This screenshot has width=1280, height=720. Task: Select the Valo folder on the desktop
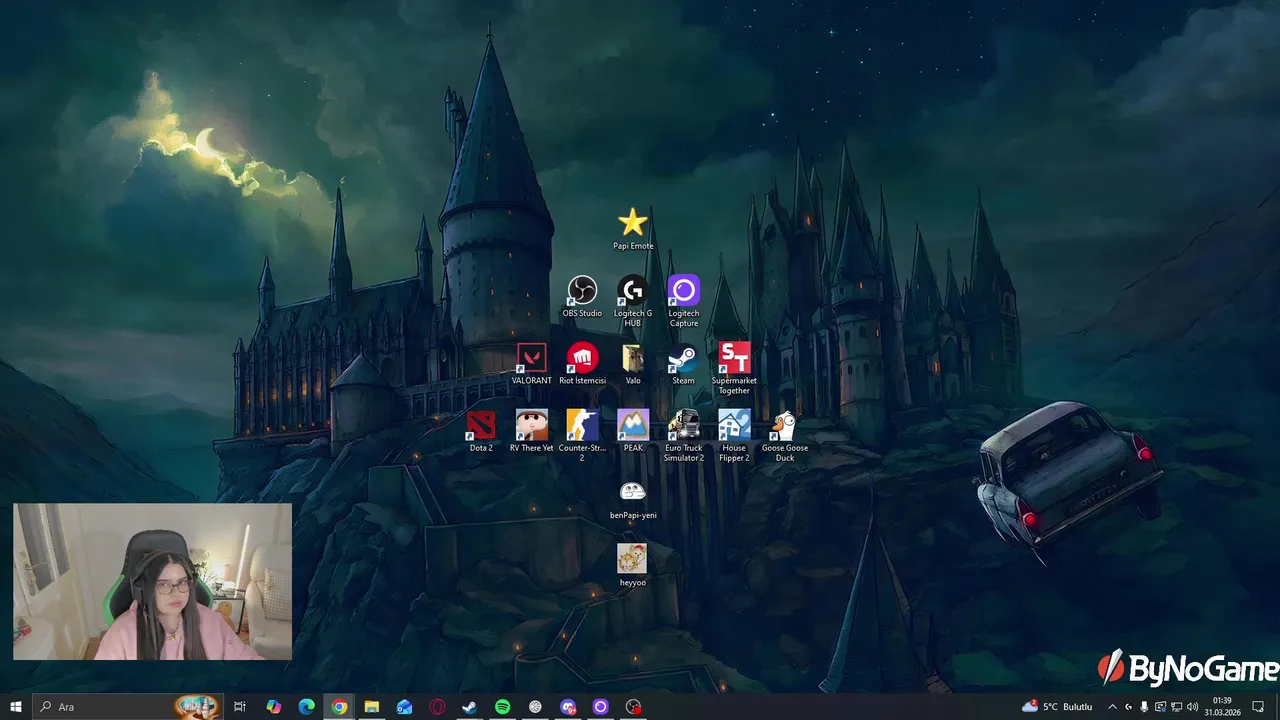[x=633, y=364]
